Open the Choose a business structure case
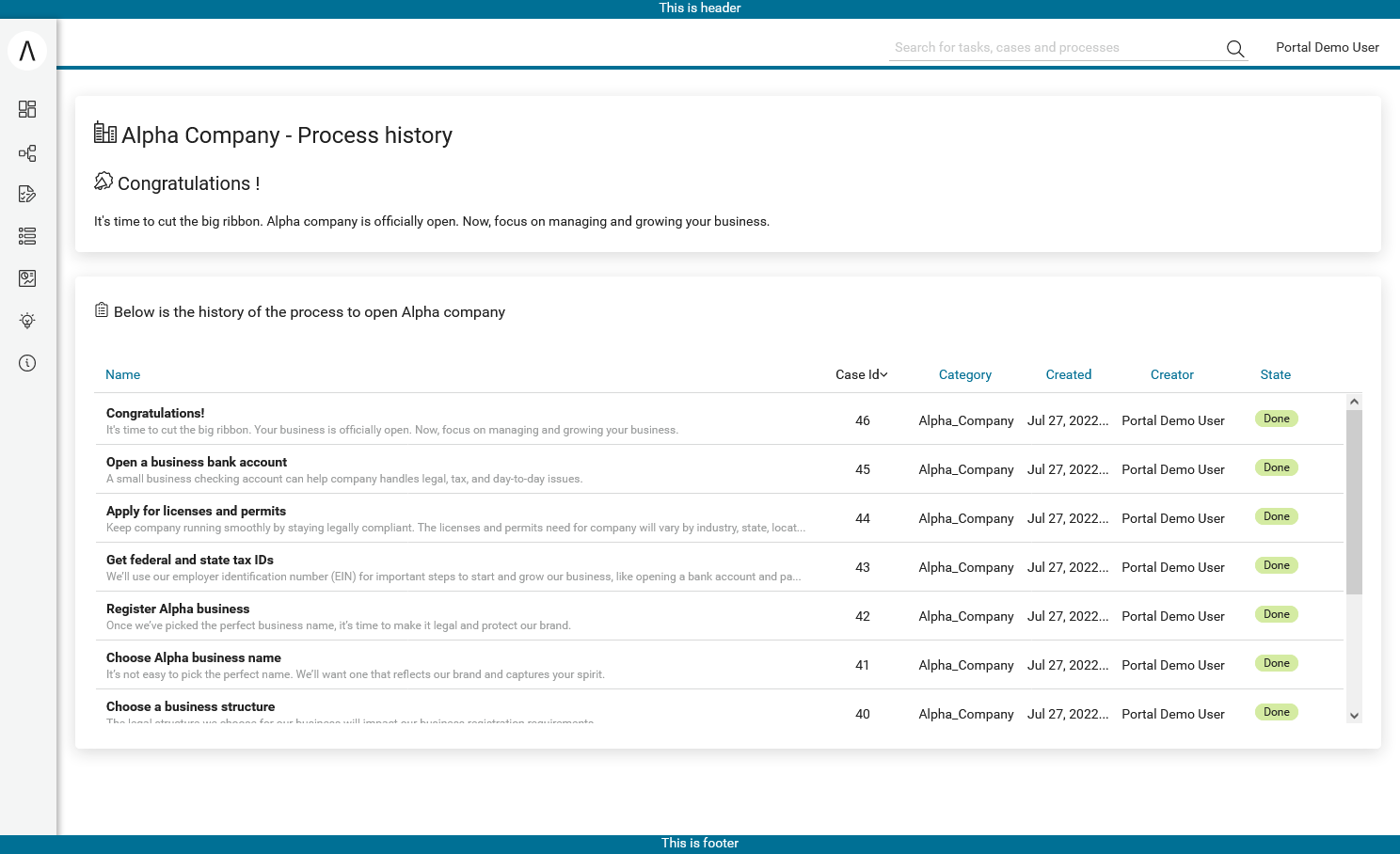The width and height of the screenshot is (1400, 854). click(719, 706)
